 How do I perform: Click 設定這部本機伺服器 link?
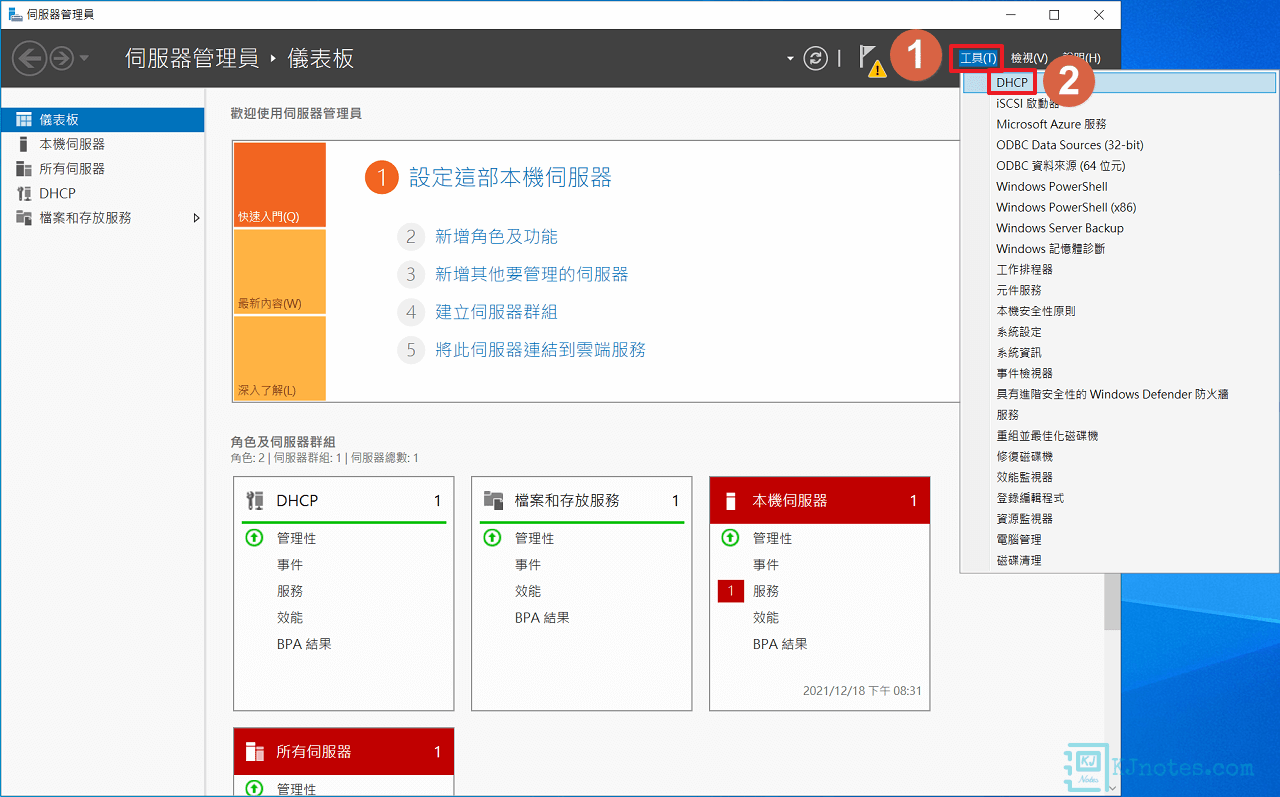[x=510, y=178]
